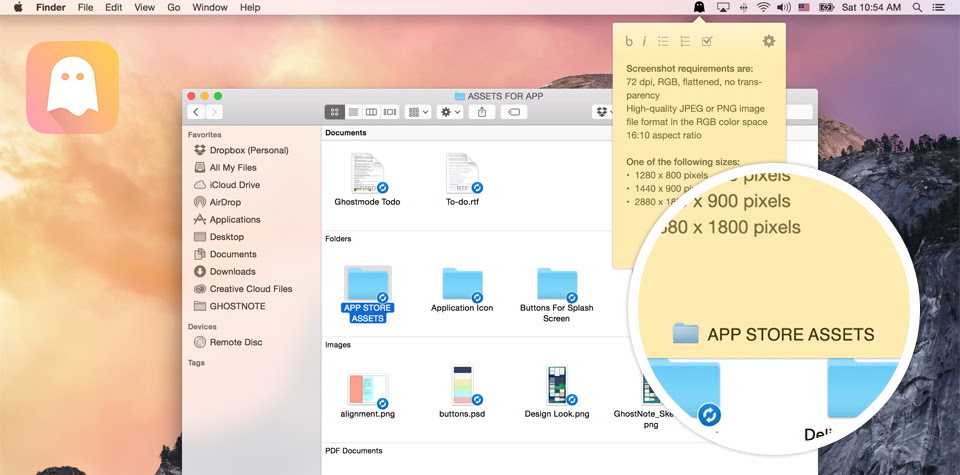This screenshot has height=475, width=960.
Task: Switch Finder to list view
Action: click(353, 112)
